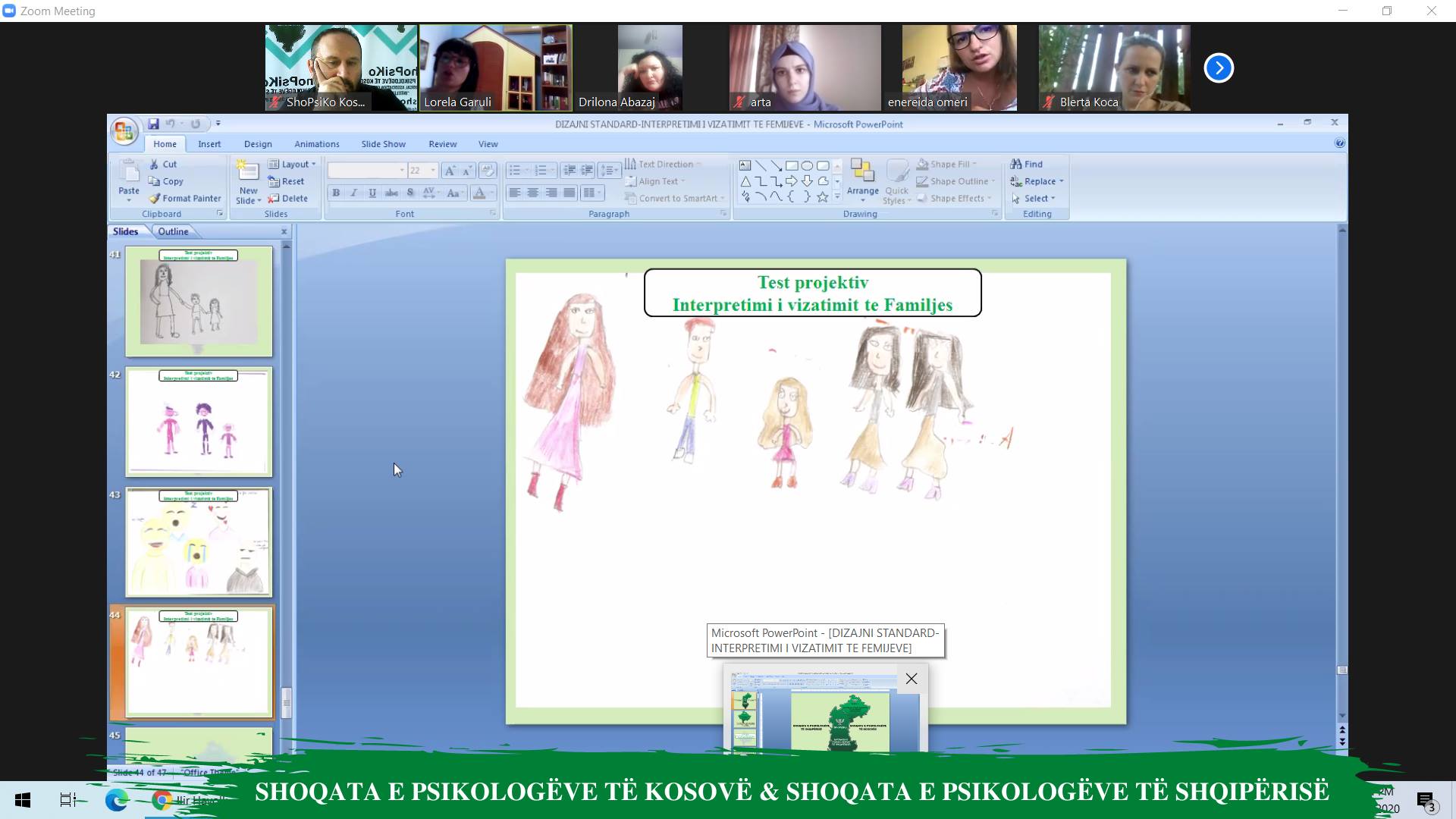Delete the current slide
Screen dimensions: 1456x819
click(287, 198)
